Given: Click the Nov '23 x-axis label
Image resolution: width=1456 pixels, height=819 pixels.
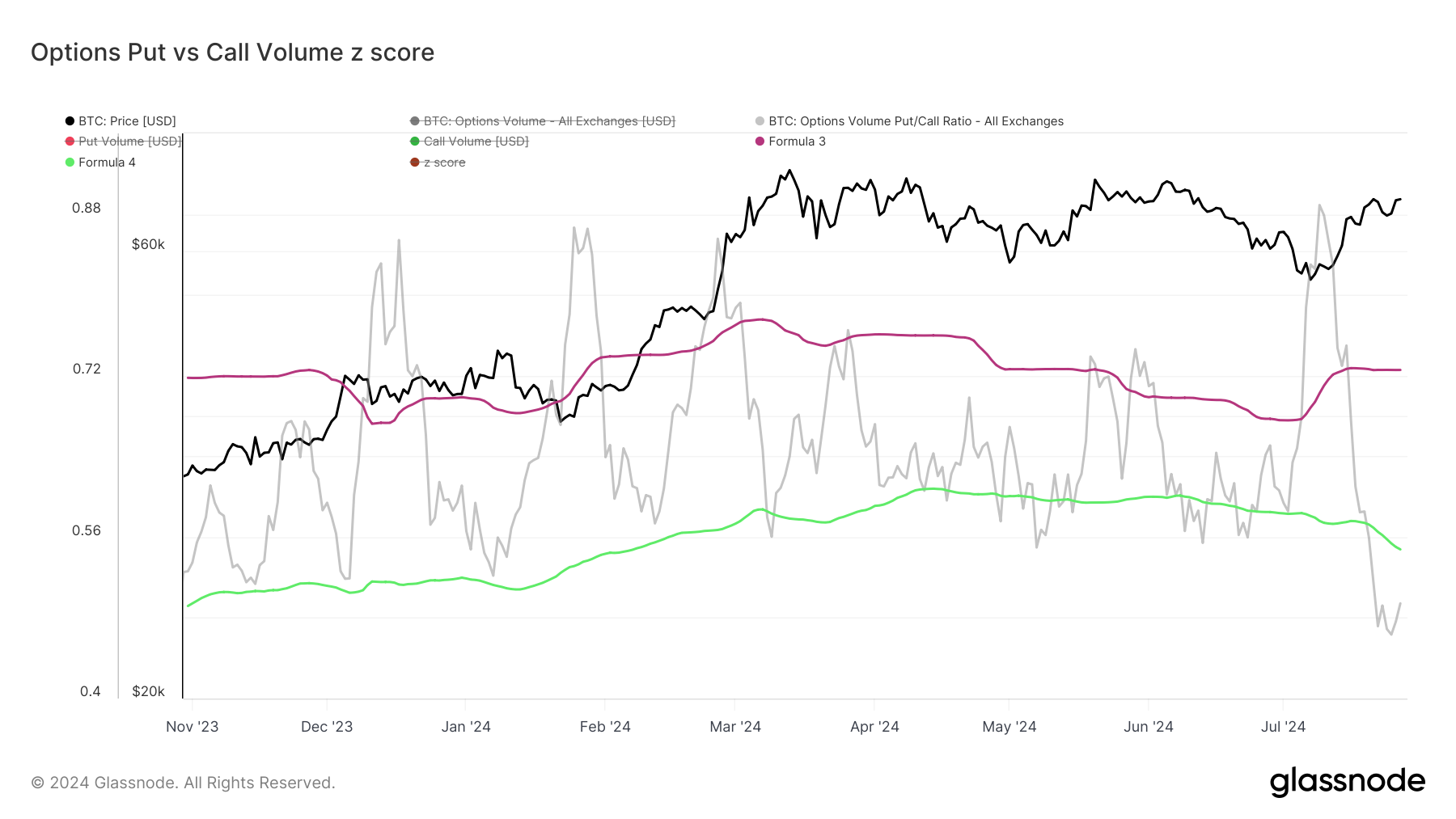Looking at the screenshot, I should click(x=193, y=727).
